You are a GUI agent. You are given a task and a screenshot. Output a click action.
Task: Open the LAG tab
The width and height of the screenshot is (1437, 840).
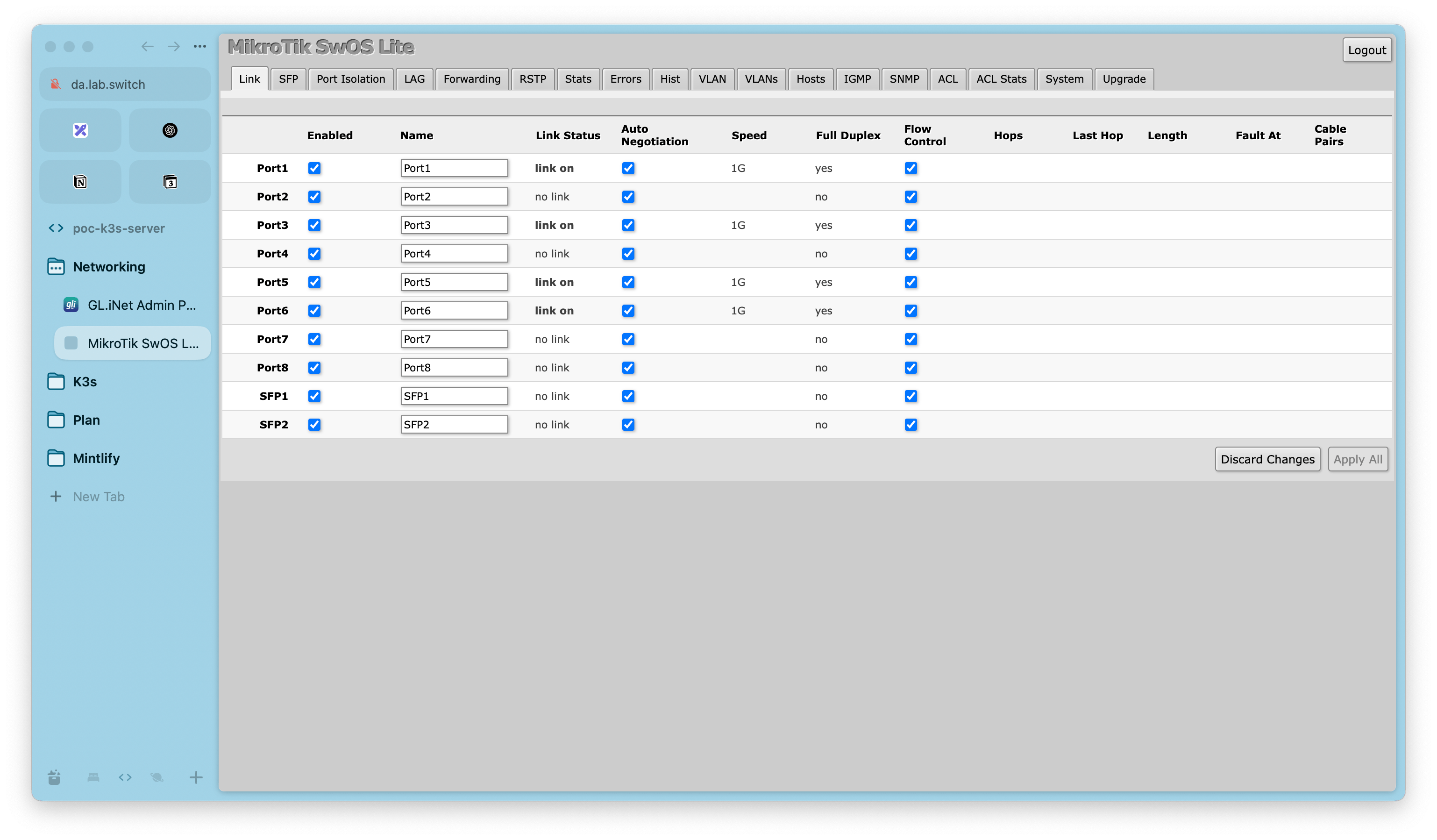[x=414, y=79]
